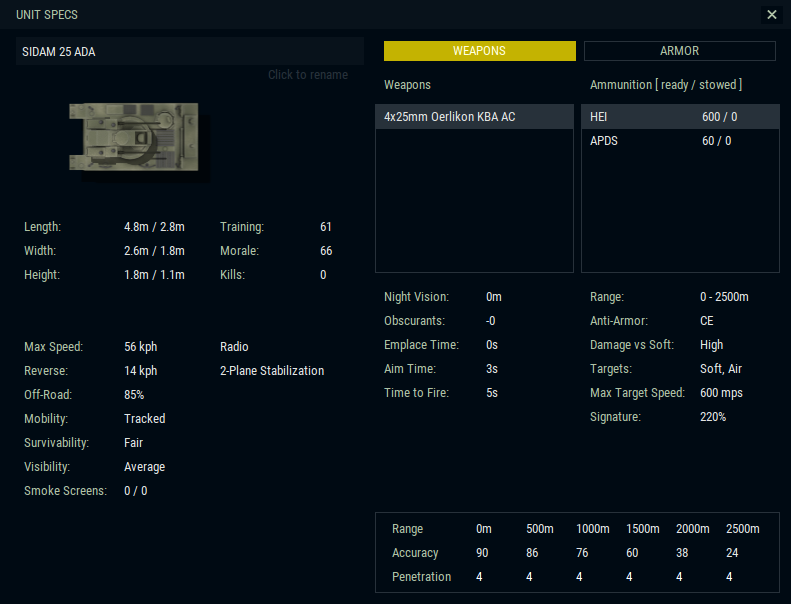
Task: Click the accuracy value 60 at 1500m
Action: coord(632,553)
